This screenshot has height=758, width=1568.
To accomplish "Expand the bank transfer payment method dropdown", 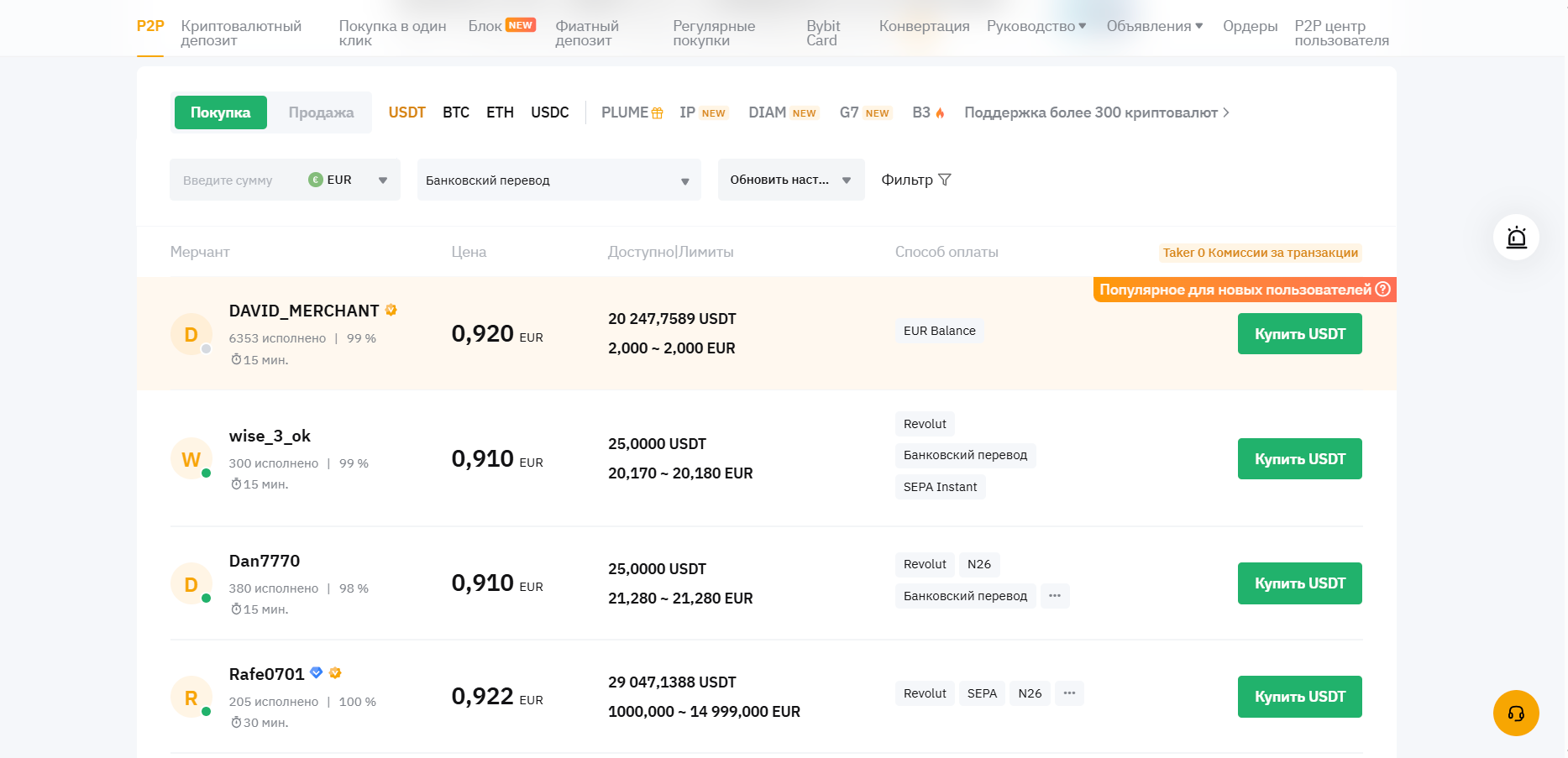I will click(559, 180).
